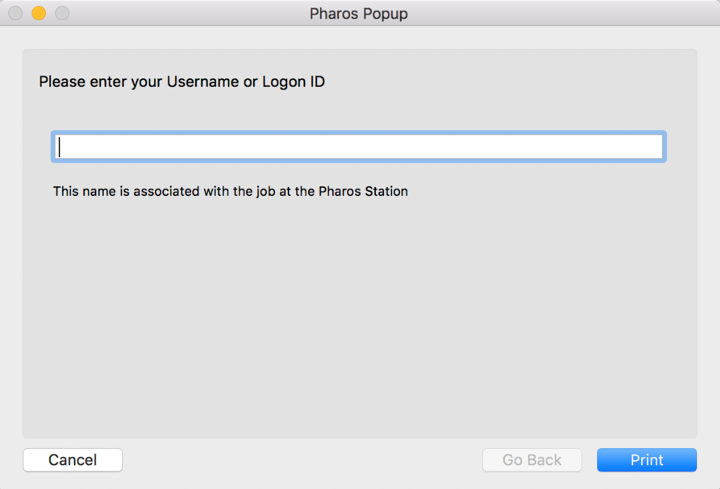The image size is (720, 489).
Task: Click the Pharos Popup window title
Action: pos(359,14)
